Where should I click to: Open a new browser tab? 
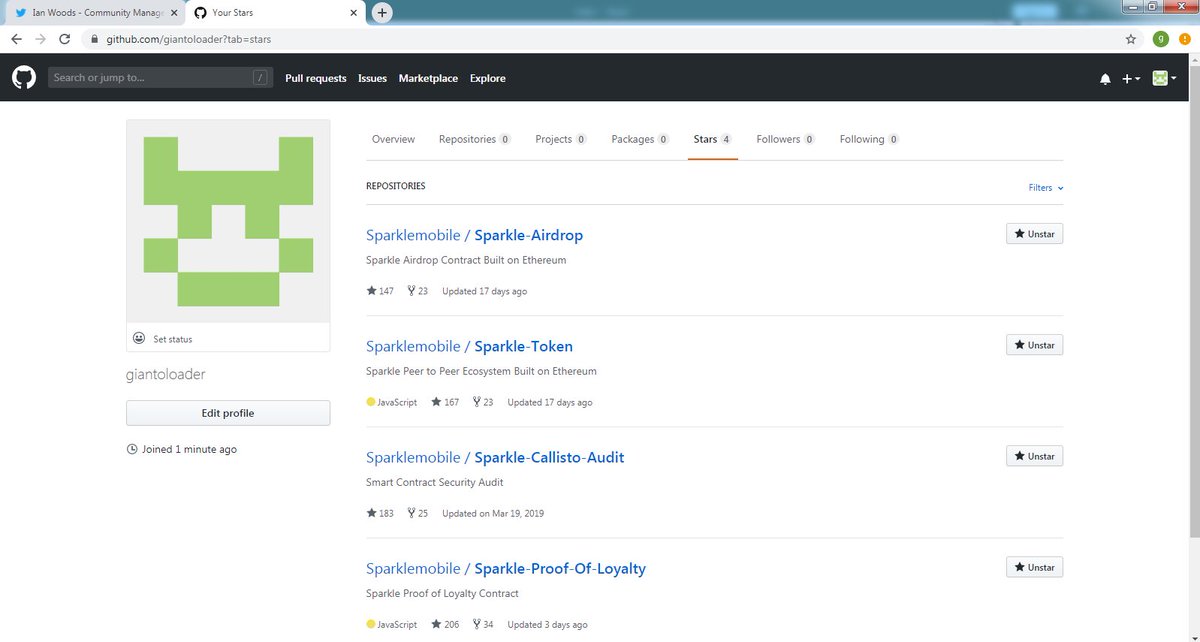[x=382, y=13]
